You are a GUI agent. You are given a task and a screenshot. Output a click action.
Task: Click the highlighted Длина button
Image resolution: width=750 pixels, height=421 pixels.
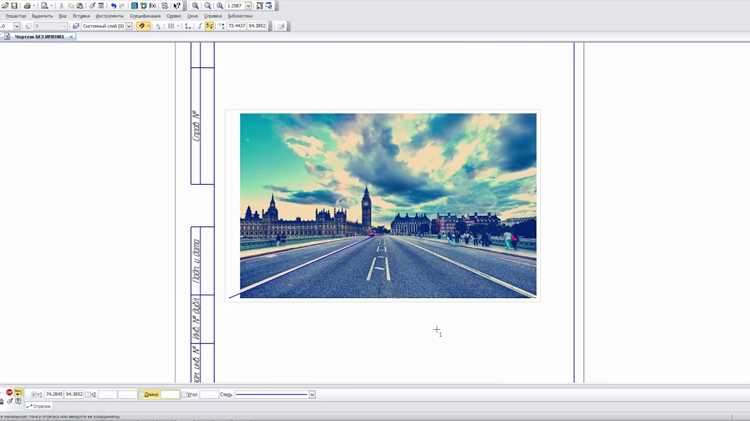(x=151, y=395)
